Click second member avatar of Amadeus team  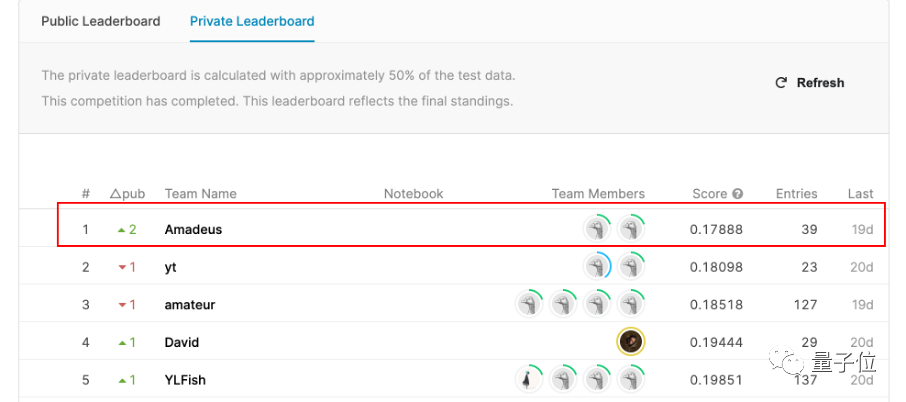[630, 229]
